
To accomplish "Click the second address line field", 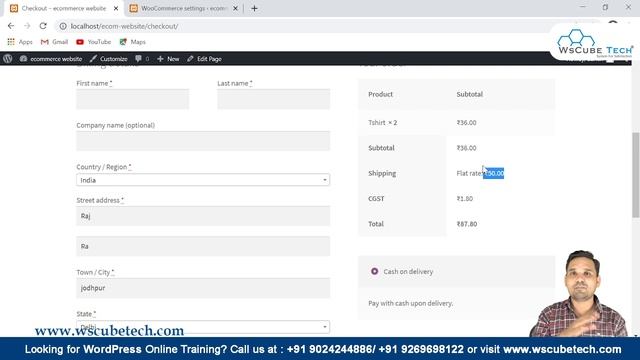I will pos(203,246).
